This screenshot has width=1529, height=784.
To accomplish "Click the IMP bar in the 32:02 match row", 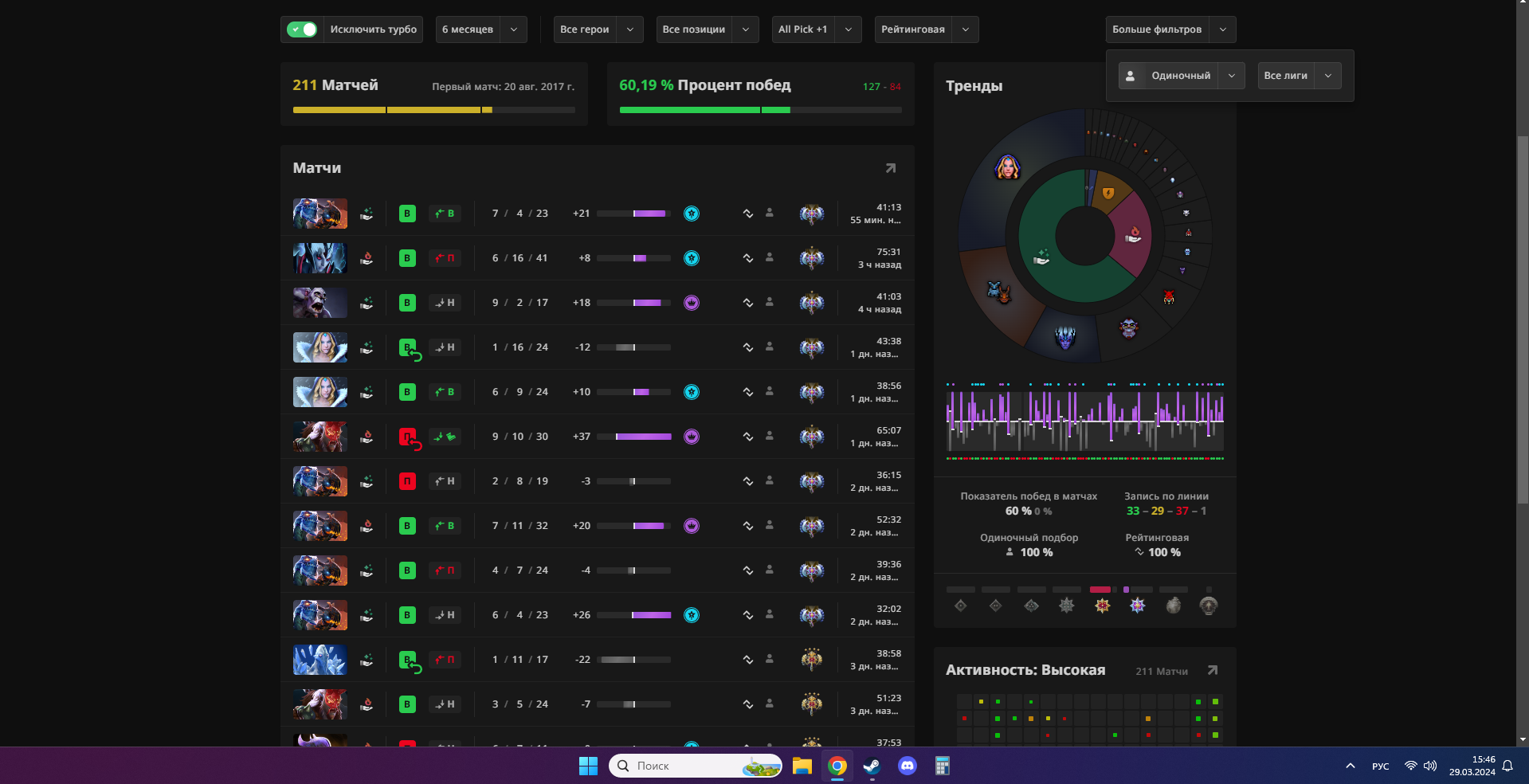I will pos(633,615).
